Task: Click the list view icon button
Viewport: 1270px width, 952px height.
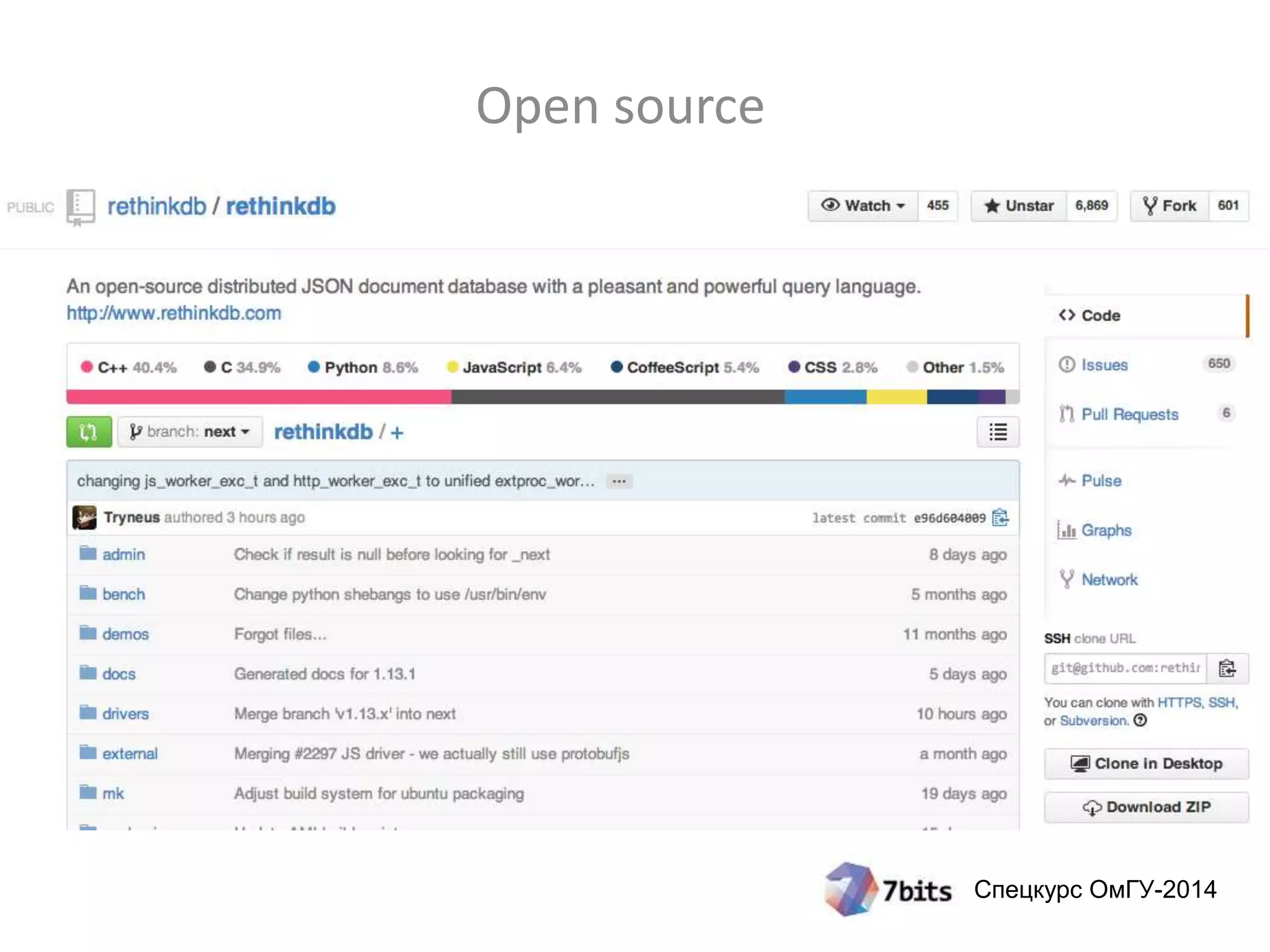Action: (998, 432)
